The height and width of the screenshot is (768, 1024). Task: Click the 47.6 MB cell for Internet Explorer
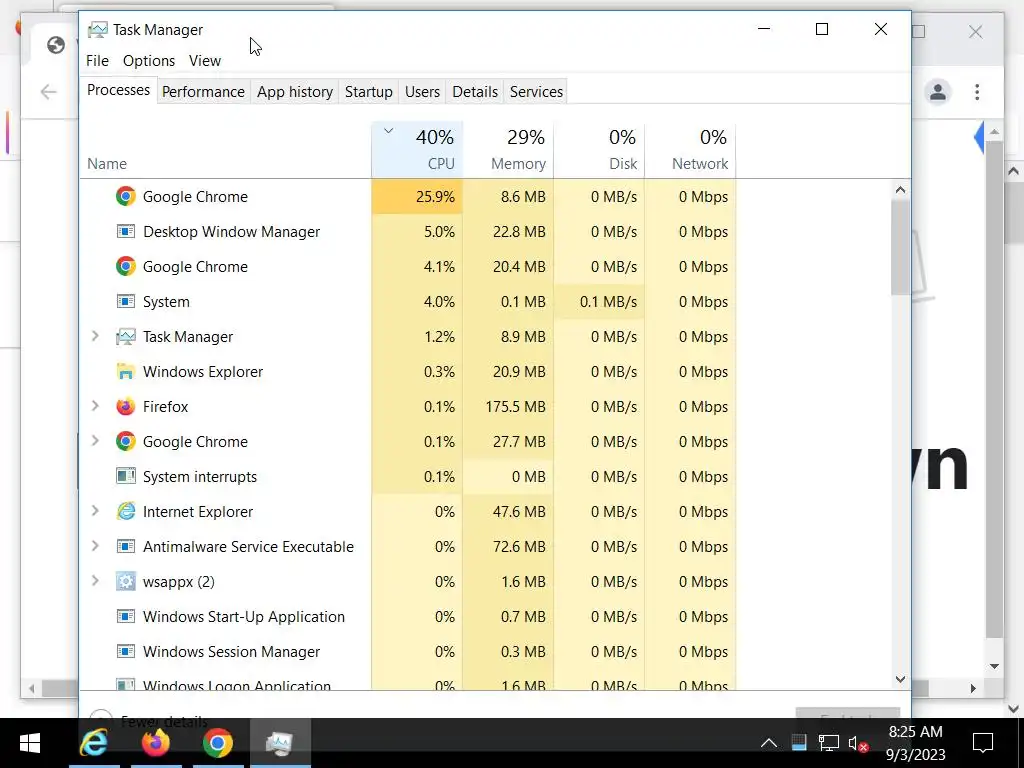(x=508, y=511)
